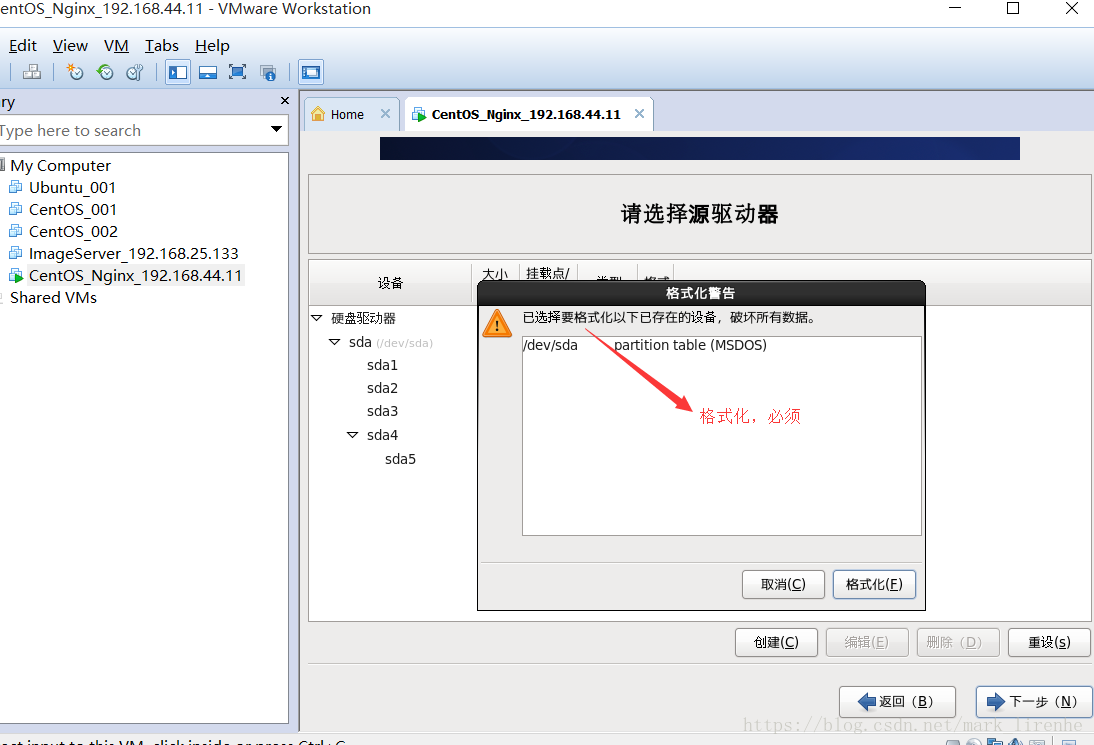The height and width of the screenshot is (745, 1094).
Task: Click the 设备 column header
Action: tap(391, 283)
